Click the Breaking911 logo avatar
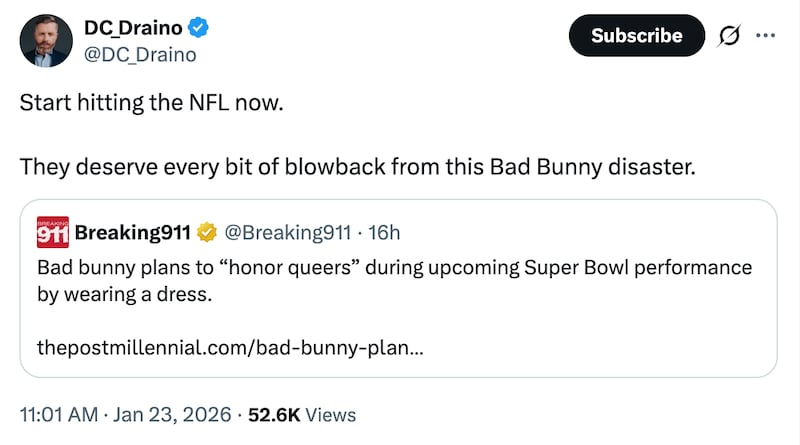This screenshot has width=800, height=445. tap(51, 232)
